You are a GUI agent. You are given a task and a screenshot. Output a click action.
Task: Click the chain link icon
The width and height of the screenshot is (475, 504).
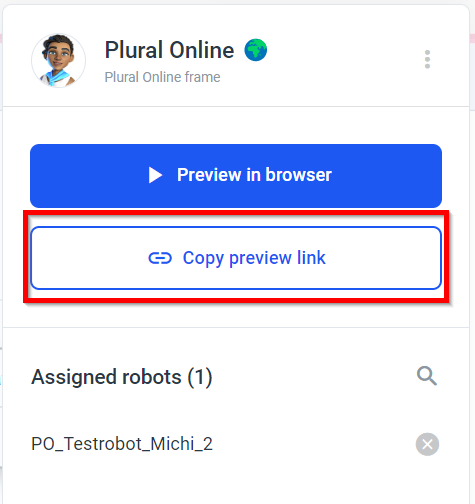coord(160,258)
